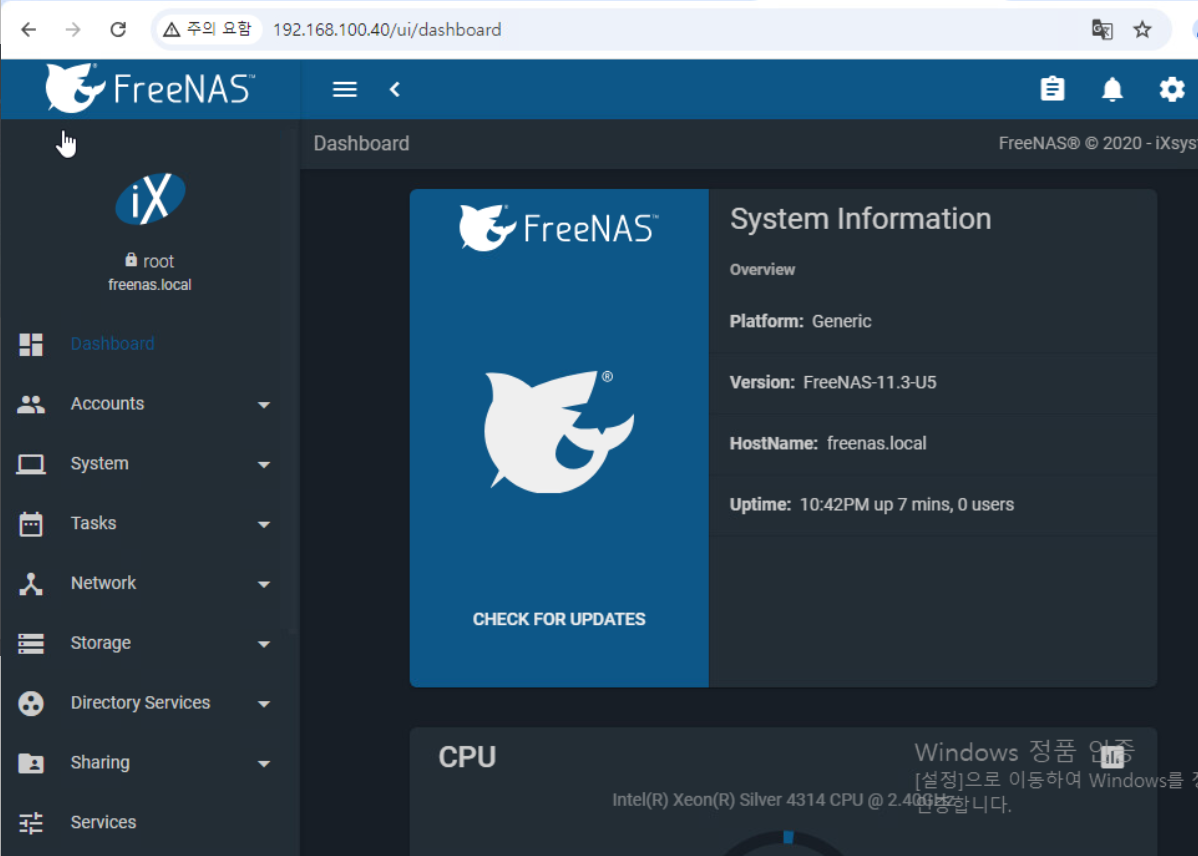Bookmark this page with star
The width and height of the screenshot is (1198, 856).
point(1142,30)
